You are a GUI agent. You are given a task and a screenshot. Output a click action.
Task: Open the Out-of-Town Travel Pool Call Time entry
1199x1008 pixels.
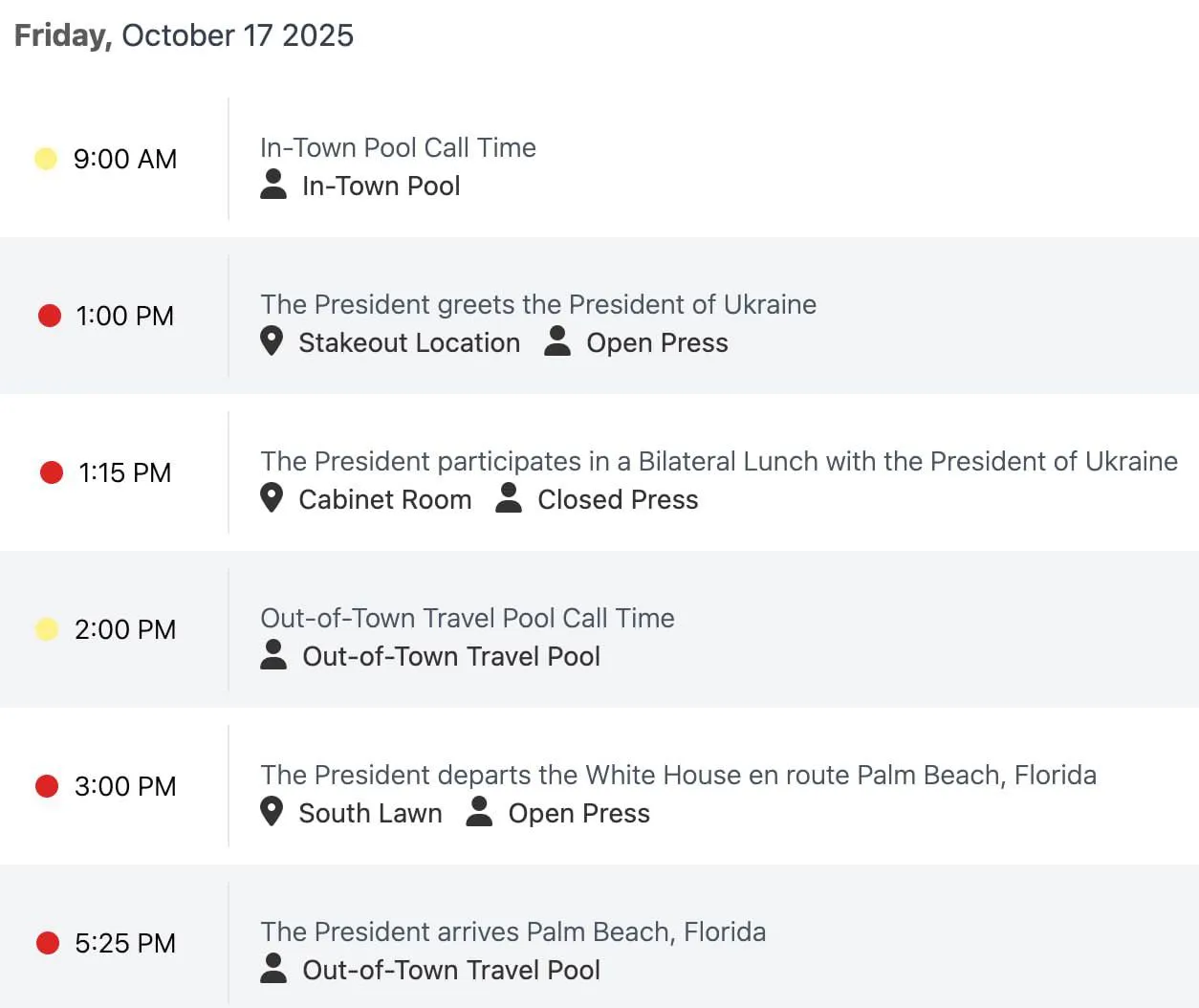coord(468,618)
